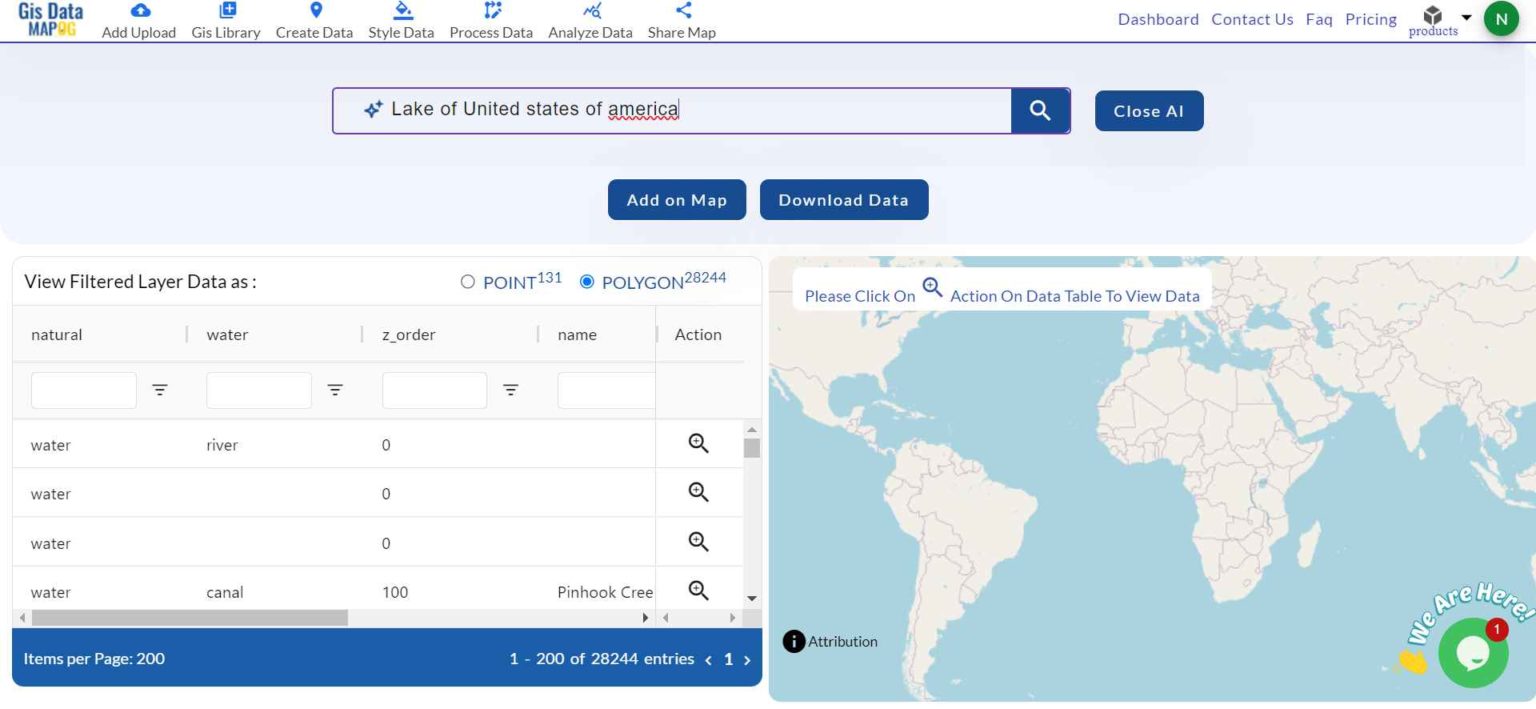Select the POINT radio option
Image resolution: width=1536 pixels, height=709 pixels.
pyautogui.click(x=467, y=282)
